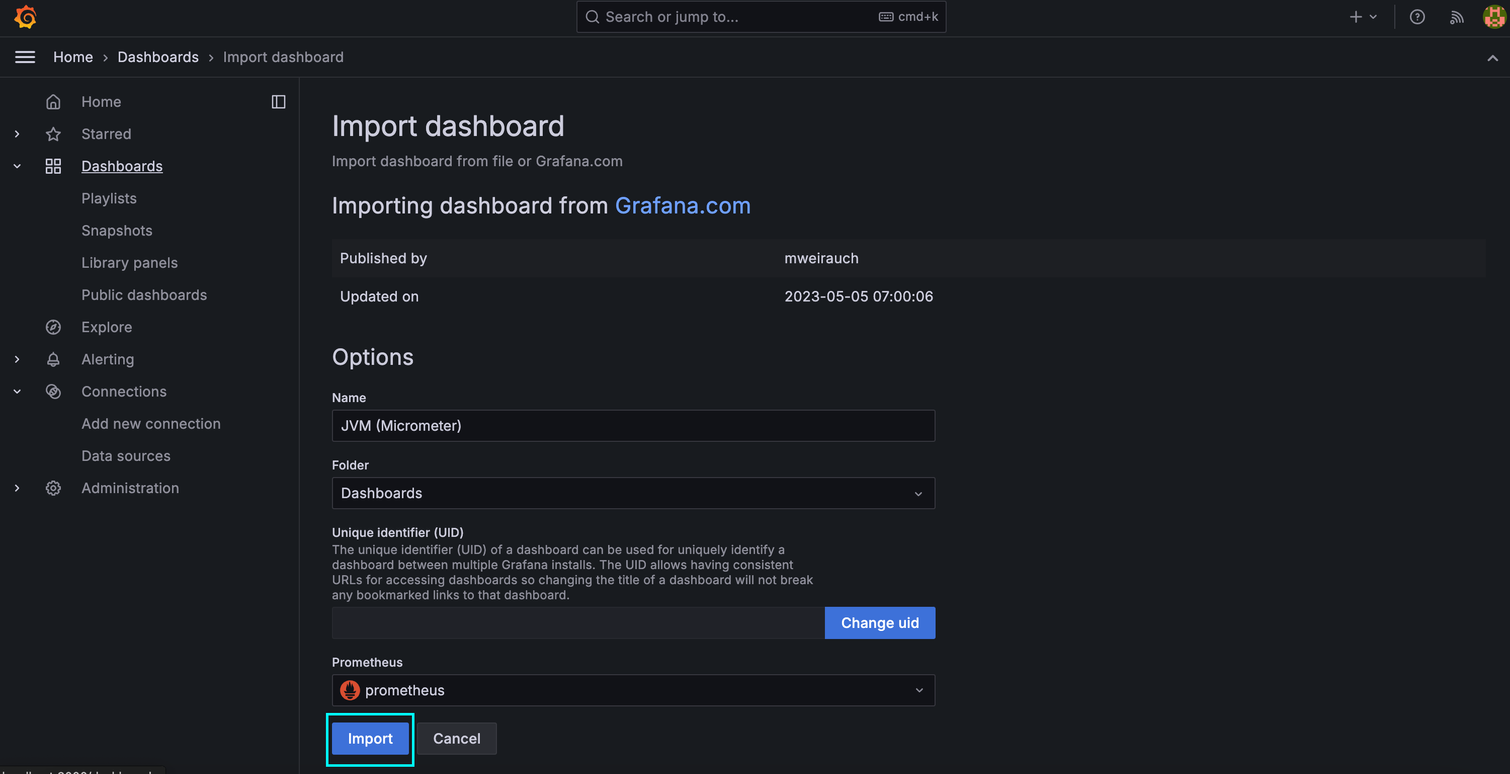Click the publisher name mweirauch

(x=821, y=258)
